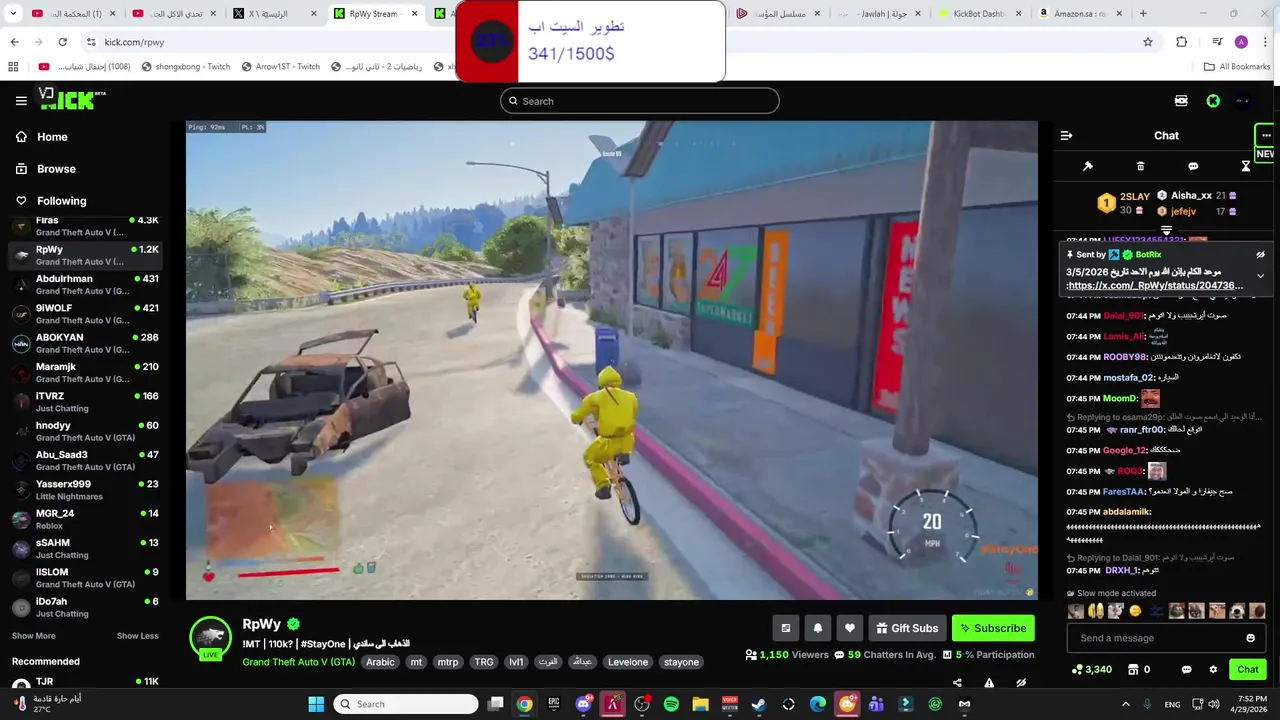Open Steam from taskbar
The image size is (1280, 720).
click(759, 704)
